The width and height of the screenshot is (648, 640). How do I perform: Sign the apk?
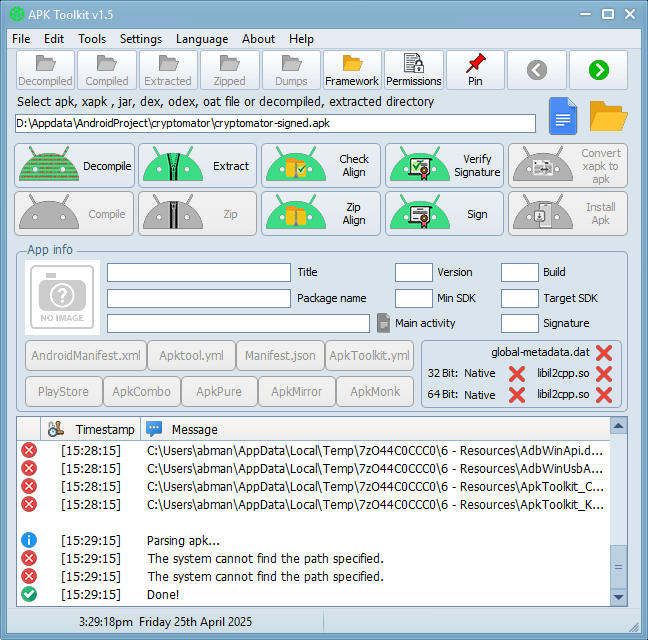(x=444, y=214)
